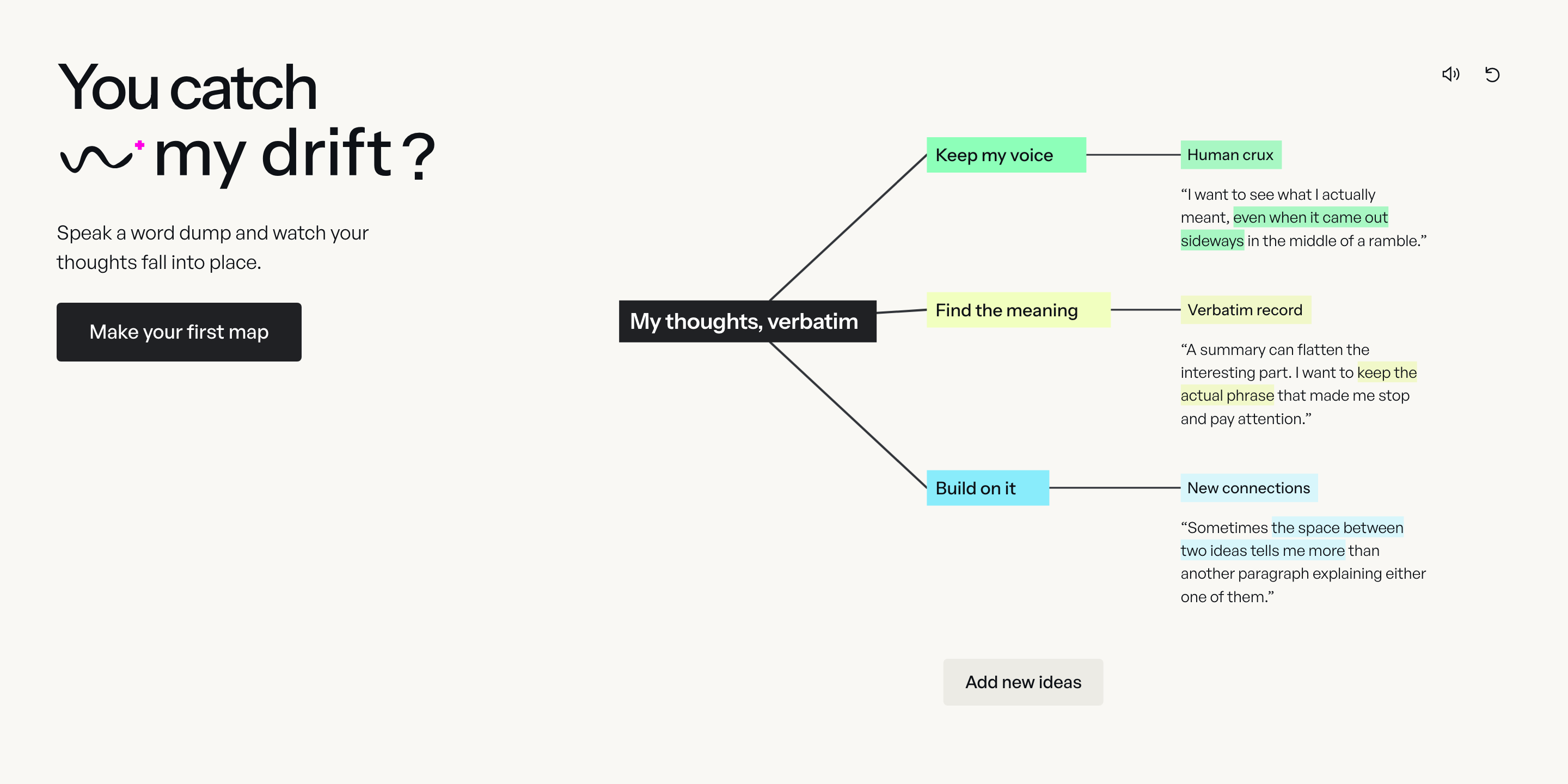Image resolution: width=1568 pixels, height=784 pixels.
Task: Click the 'Speak a word dump' subtitle text
Action: 212,247
